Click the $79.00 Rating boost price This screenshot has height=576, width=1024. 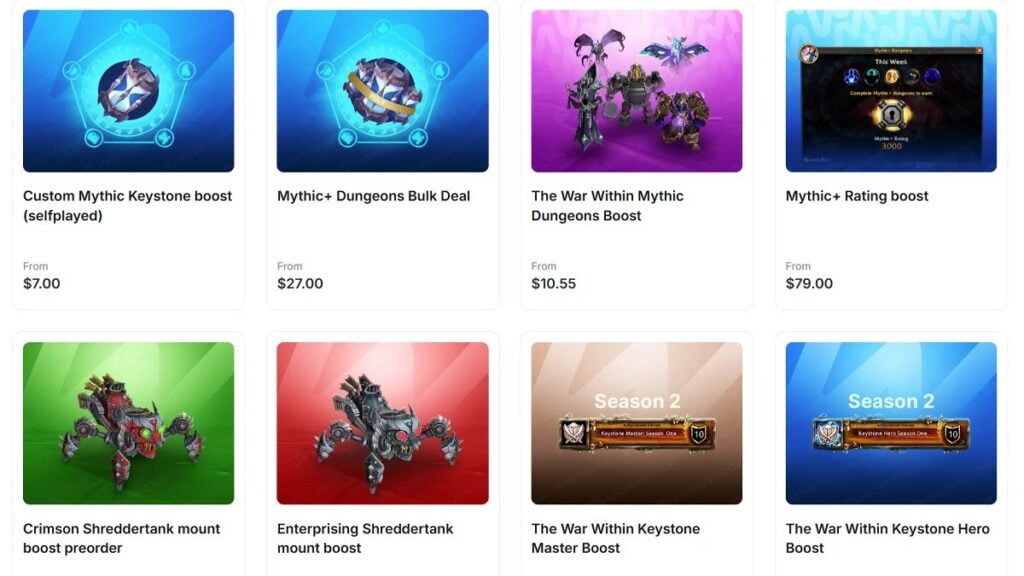809,283
